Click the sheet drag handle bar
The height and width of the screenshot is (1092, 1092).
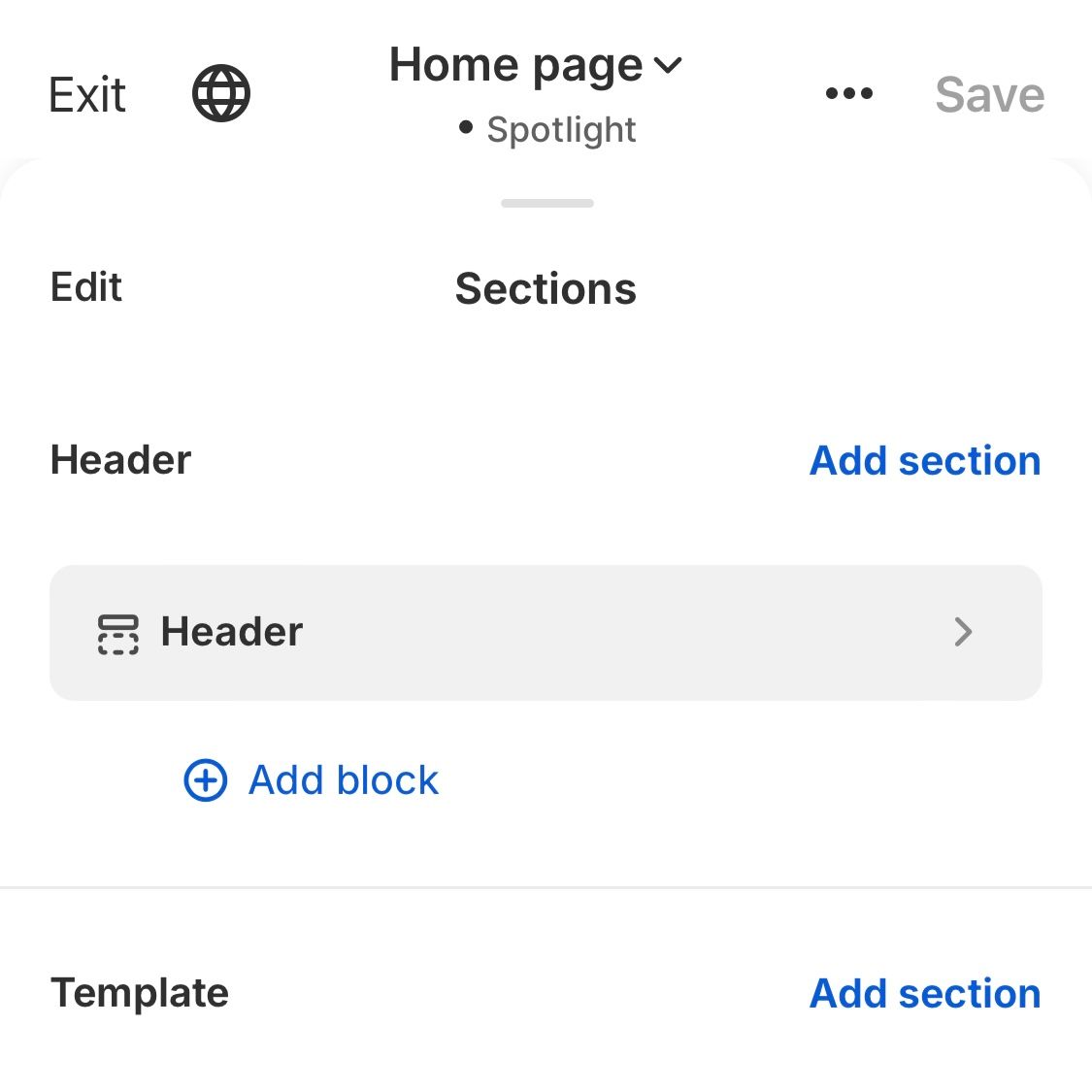[547, 203]
